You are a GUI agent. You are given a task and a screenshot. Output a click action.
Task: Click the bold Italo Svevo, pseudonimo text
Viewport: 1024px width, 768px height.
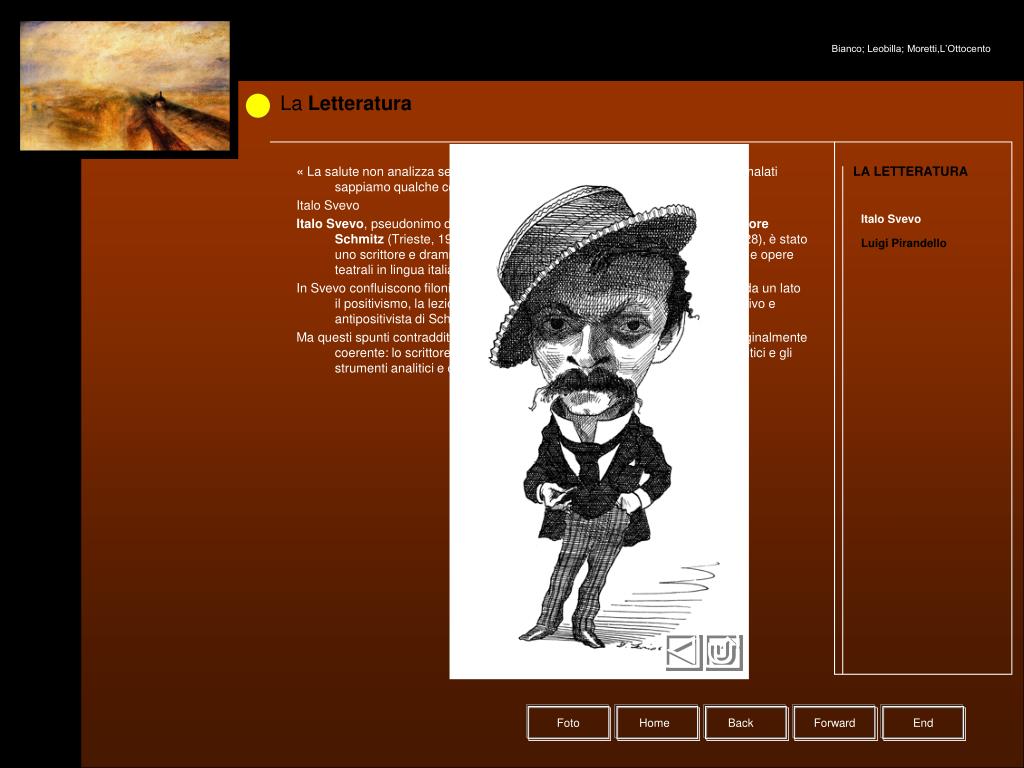(373, 223)
